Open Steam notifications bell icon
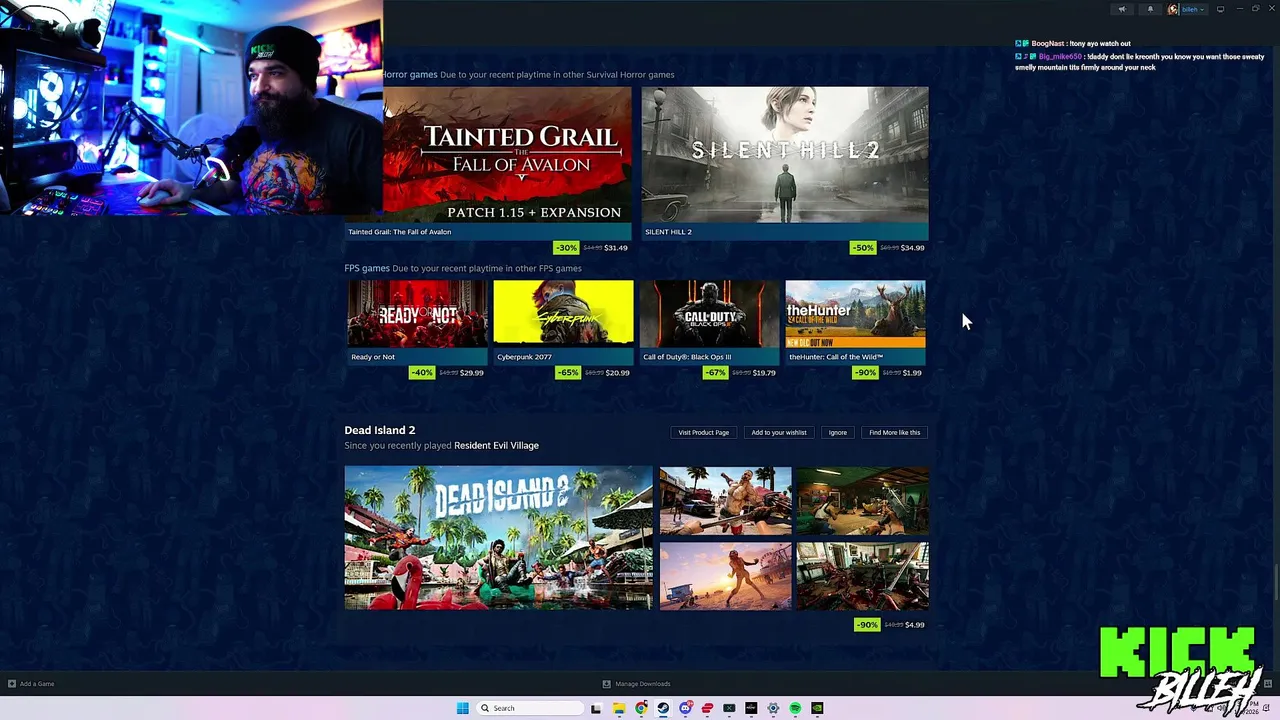The height and width of the screenshot is (720, 1280). (x=1150, y=9)
